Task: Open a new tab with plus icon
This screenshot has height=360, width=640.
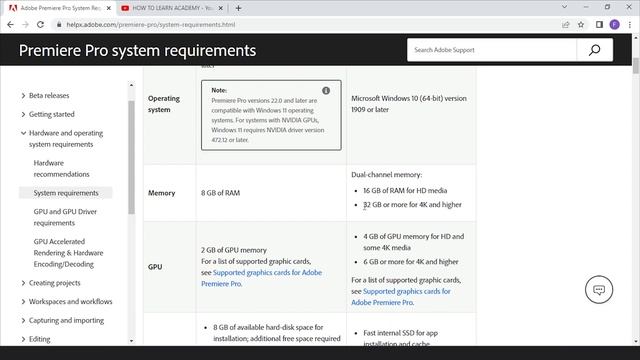Action: click(x=238, y=8)
